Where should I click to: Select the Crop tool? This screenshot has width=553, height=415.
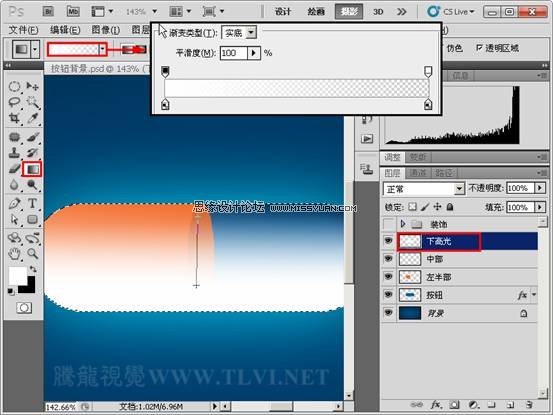(14, 118)
